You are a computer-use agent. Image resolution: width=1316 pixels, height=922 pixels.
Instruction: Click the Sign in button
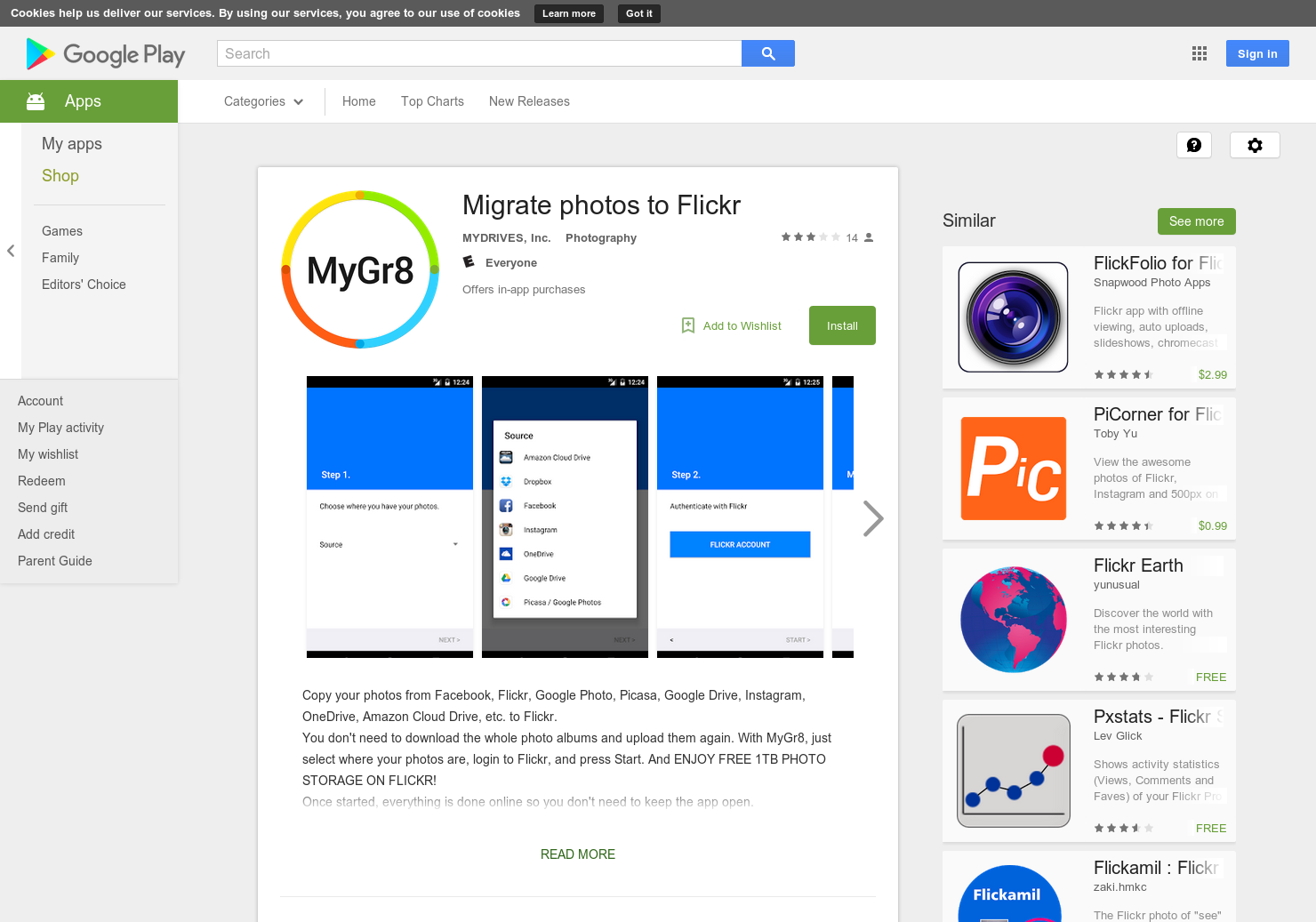[1257, 53]
